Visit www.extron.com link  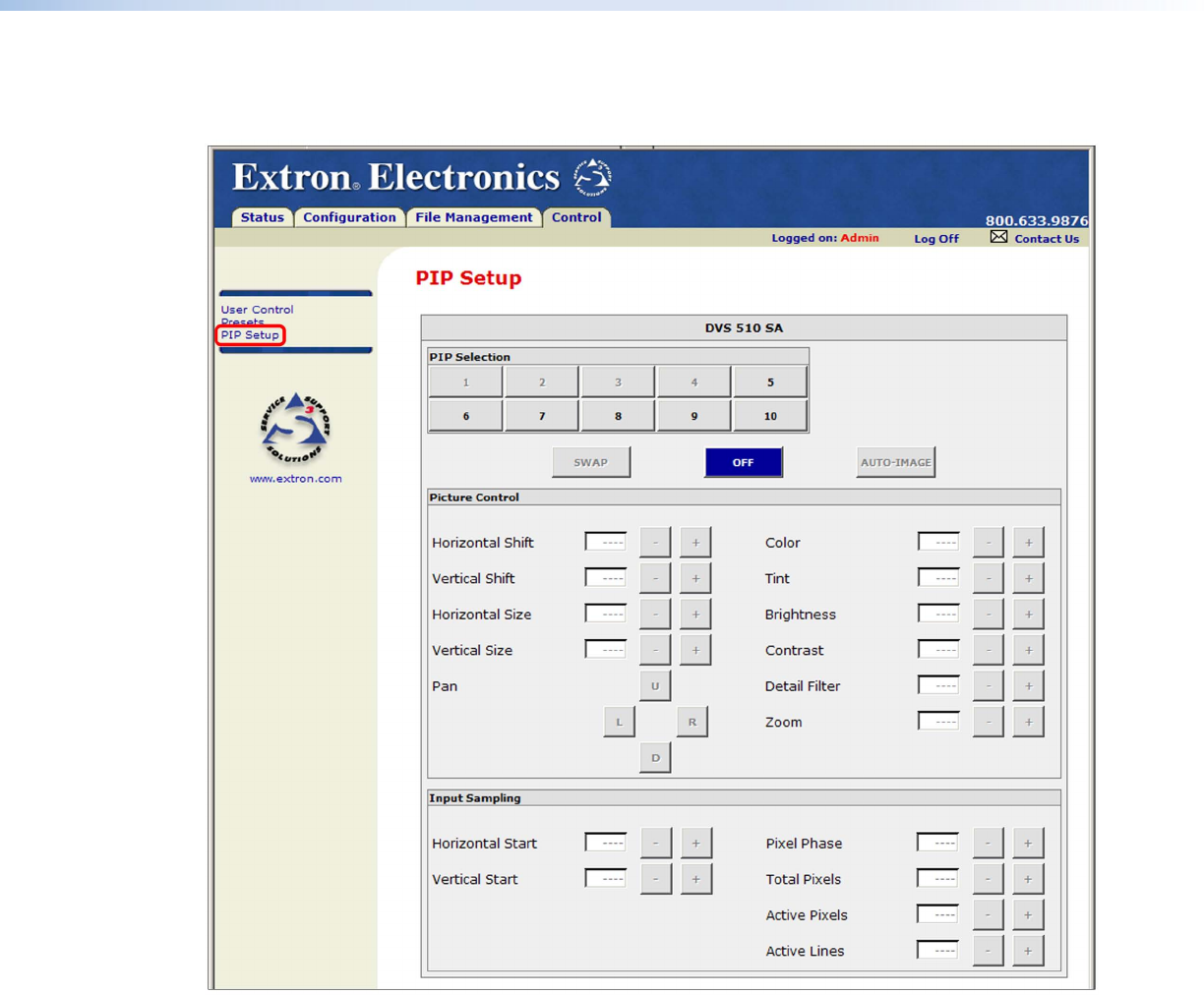tap(295, 479)
